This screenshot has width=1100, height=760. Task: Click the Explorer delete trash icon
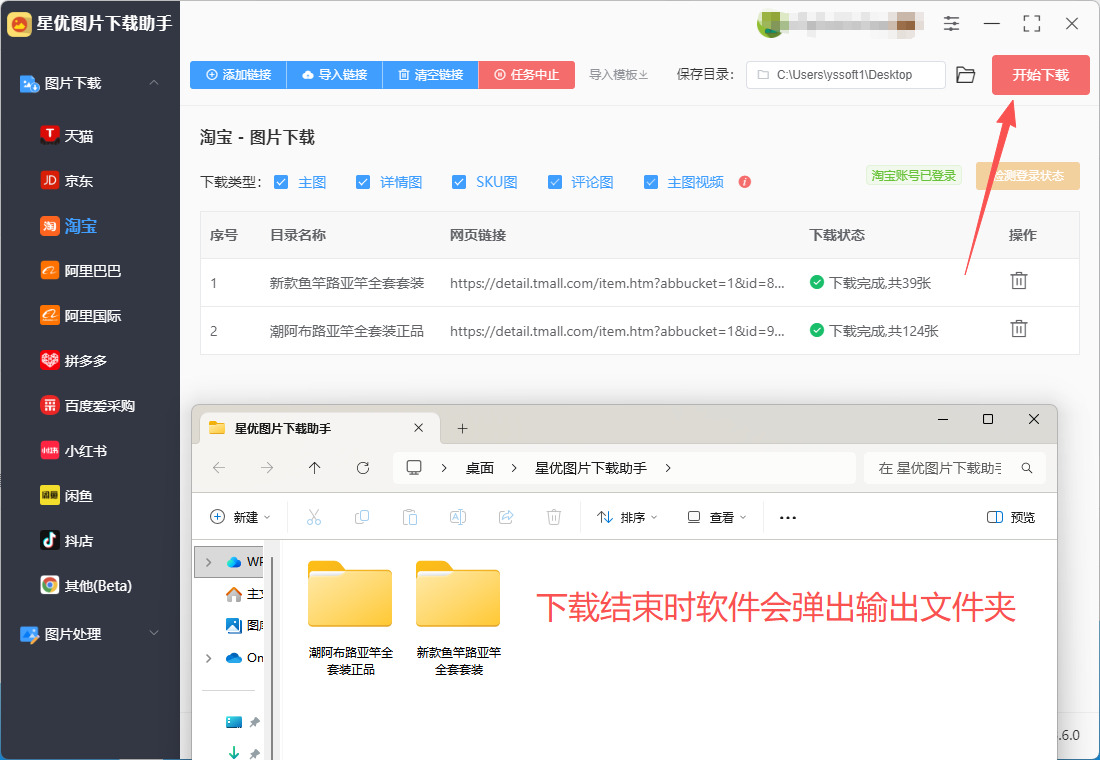(x=554, y=517)
